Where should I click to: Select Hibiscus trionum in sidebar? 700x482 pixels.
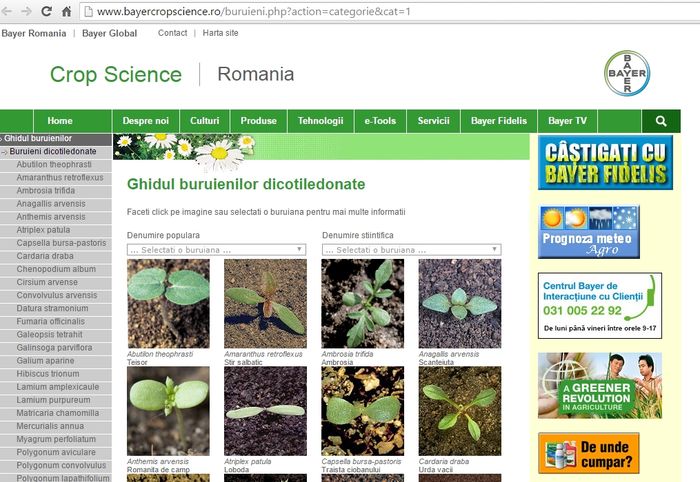(56, 374)
